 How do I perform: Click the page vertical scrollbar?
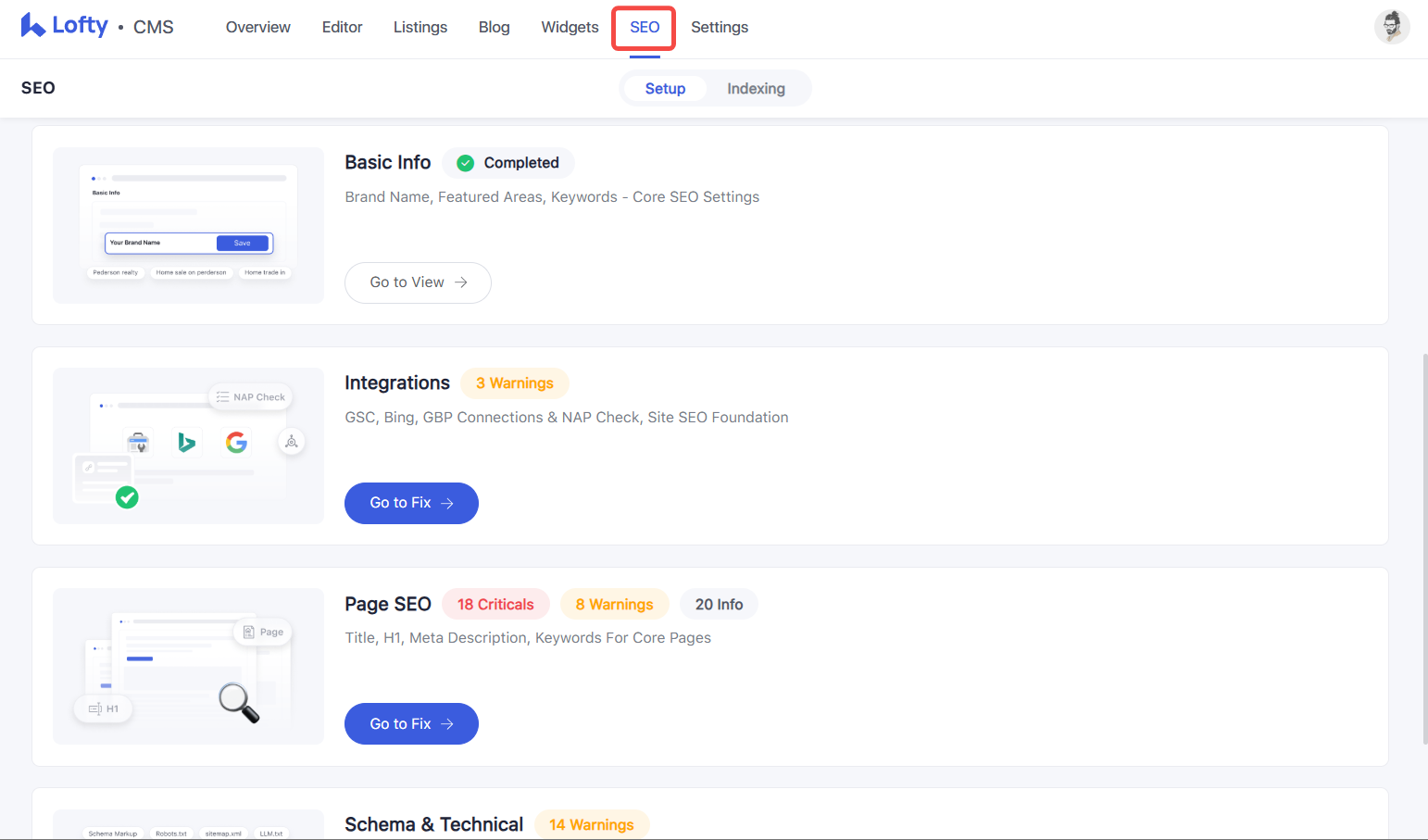tap(1424, 548)
